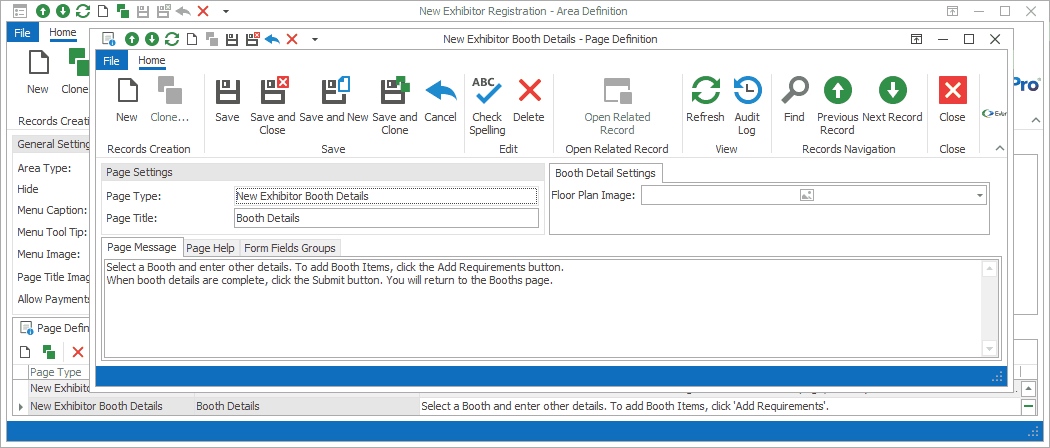This screenshot has width=1050, height=448.
Task: Click New in Area Definition window ribbon
Action: [x=38, y=72]
